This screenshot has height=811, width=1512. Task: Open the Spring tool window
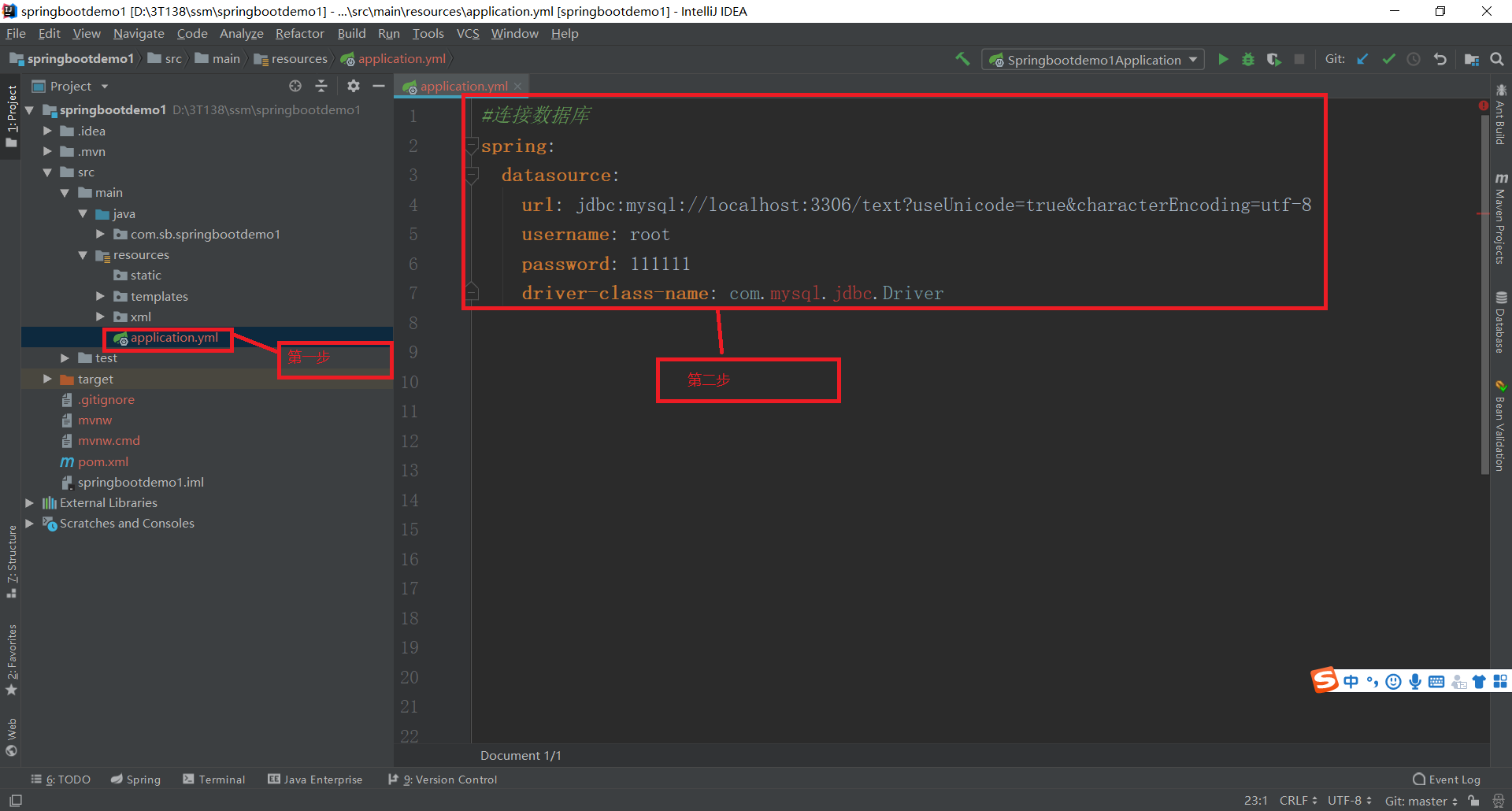pyautogui.click(x=135, y=780)
